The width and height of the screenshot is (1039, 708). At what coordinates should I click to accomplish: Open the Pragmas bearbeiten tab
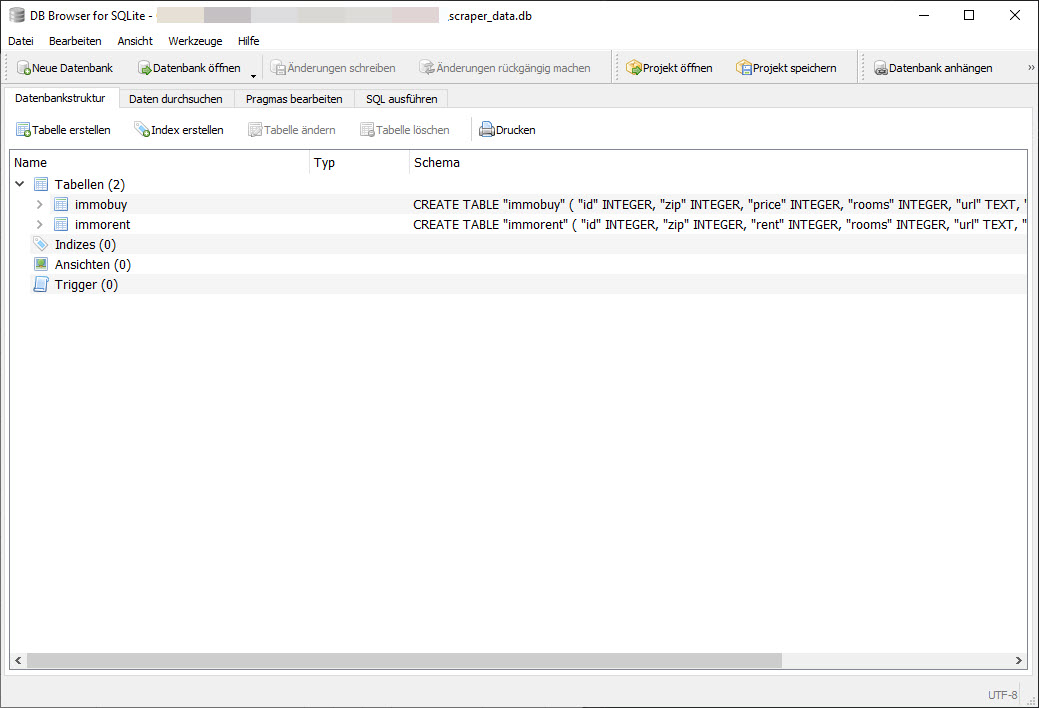(x=294, y=99)
